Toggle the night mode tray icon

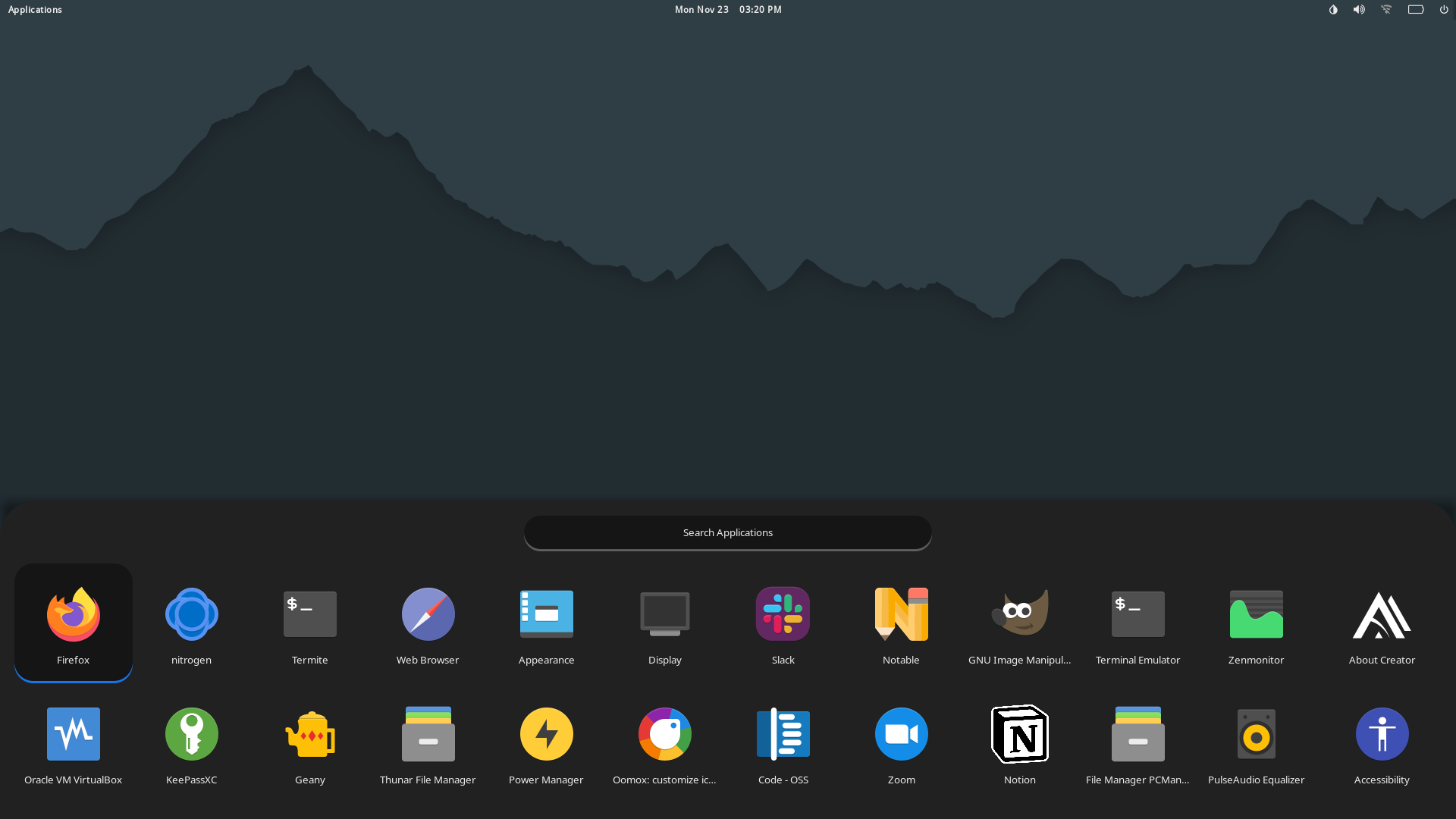[1333, 10]
